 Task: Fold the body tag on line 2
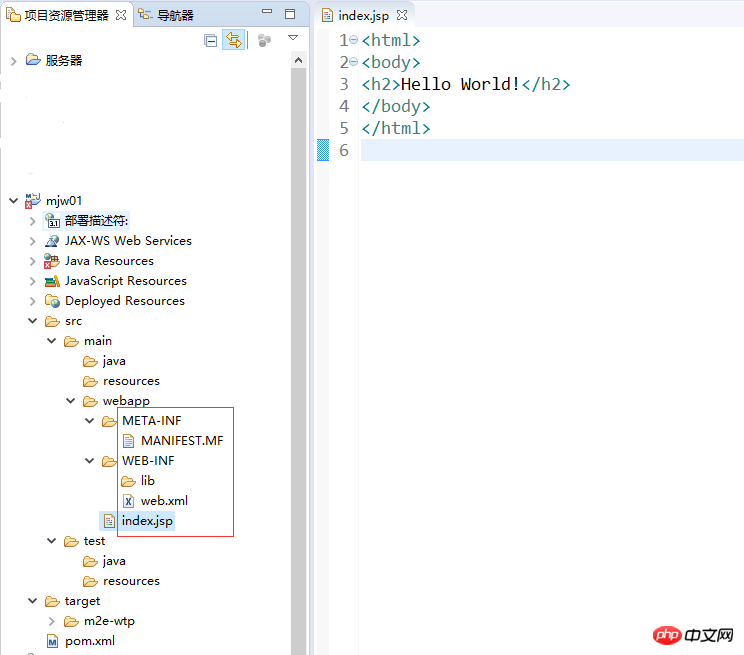point(353,62)
